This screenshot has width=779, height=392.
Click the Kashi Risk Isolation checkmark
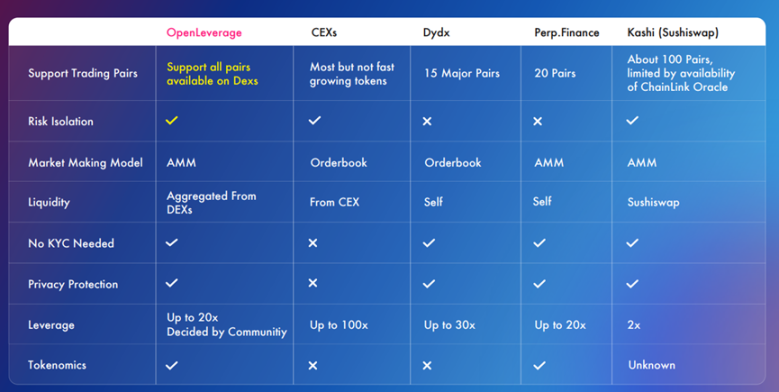(x=632, y=120)
